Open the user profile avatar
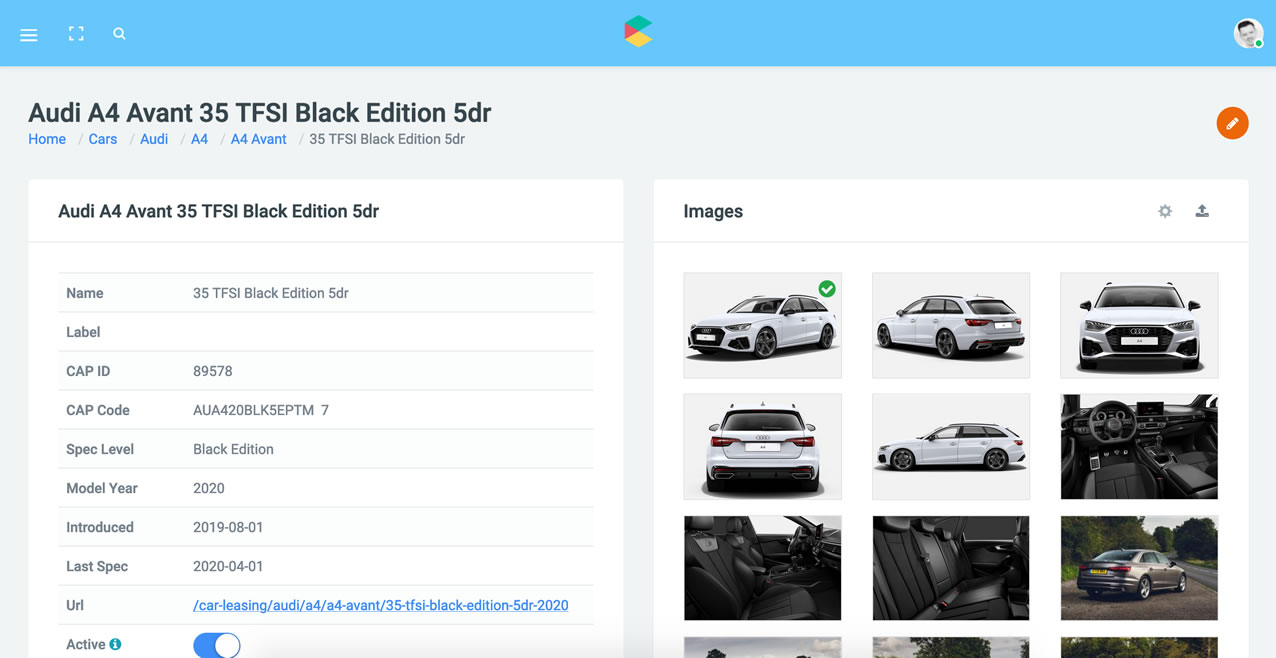Screen dimensions: 1276x658 (x=1248, y=33)
